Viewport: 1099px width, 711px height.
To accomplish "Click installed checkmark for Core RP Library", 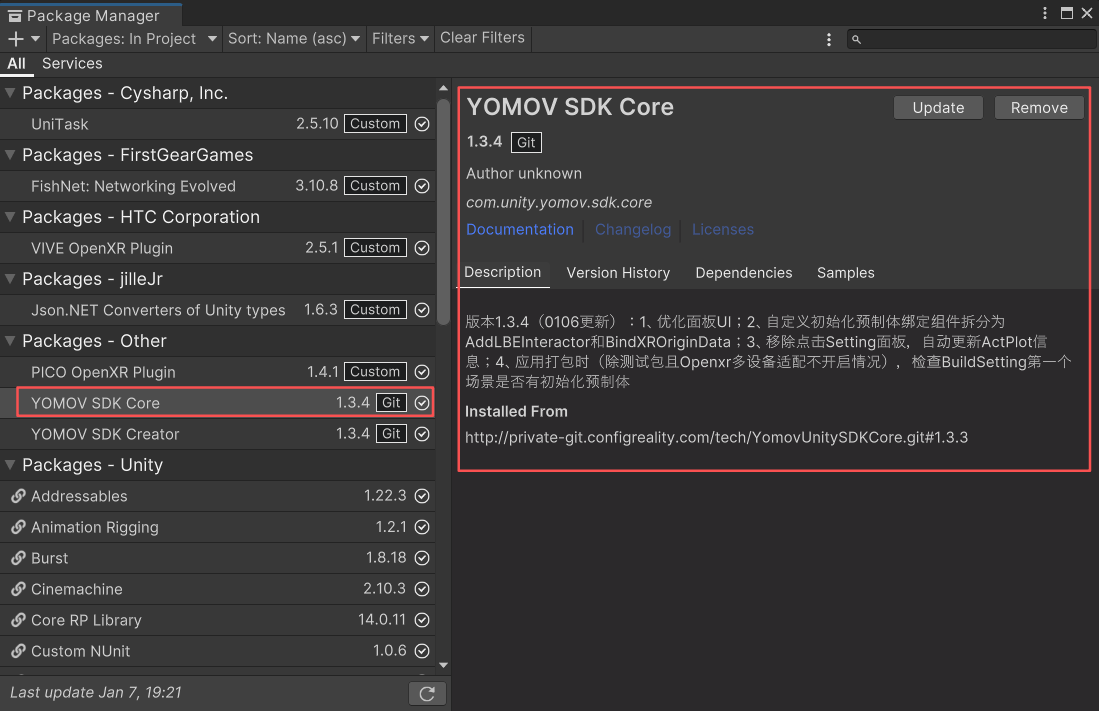I will 422,620.
